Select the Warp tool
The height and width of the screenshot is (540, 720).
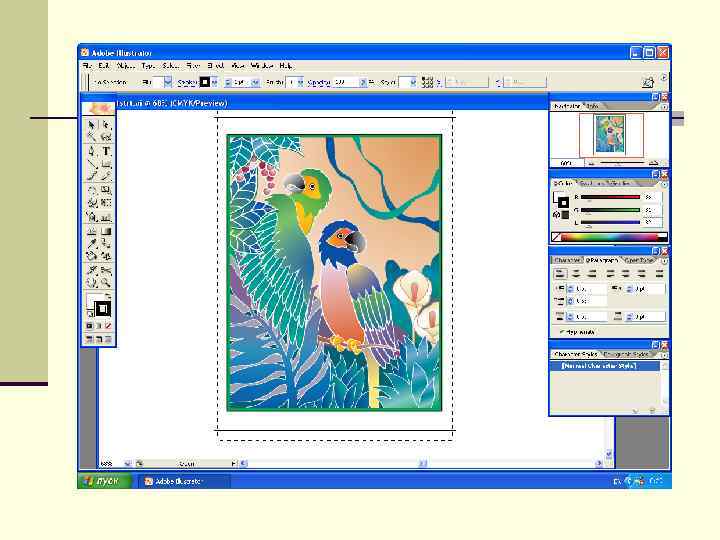(x=92, y=203)
